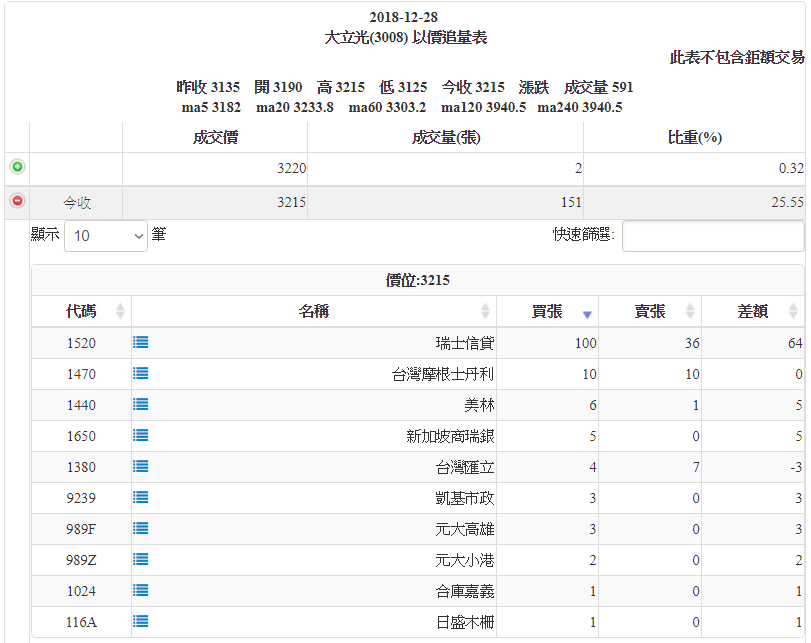Click the list icon for 元大小港
The height and width of the screenshot is (643, 811).
click(x=141, y=559)
